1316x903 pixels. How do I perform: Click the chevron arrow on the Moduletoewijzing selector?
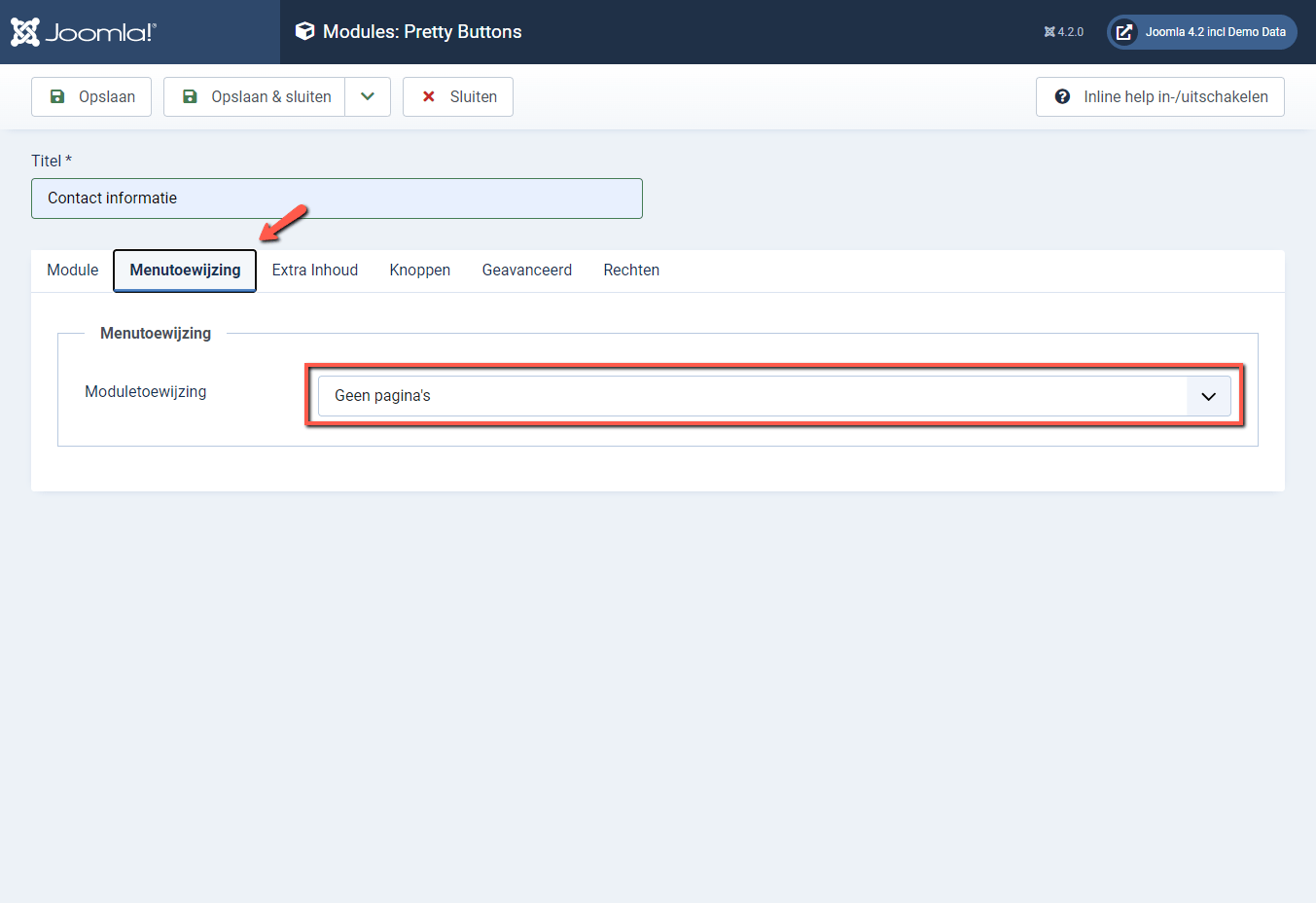point(1208,395)
